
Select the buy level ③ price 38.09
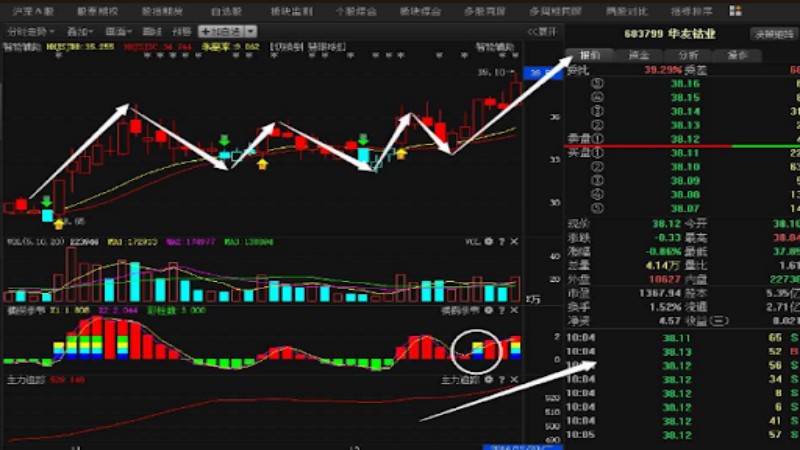click(x=685, y=181)
